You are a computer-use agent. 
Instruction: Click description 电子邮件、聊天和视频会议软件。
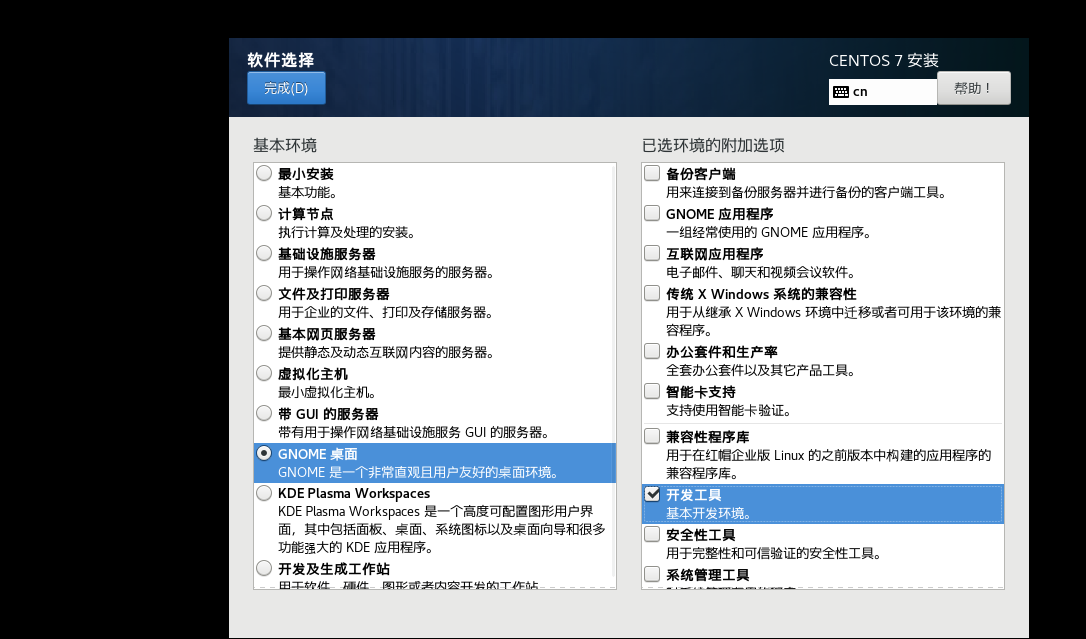pyautogui.click(x=760, y=273)
